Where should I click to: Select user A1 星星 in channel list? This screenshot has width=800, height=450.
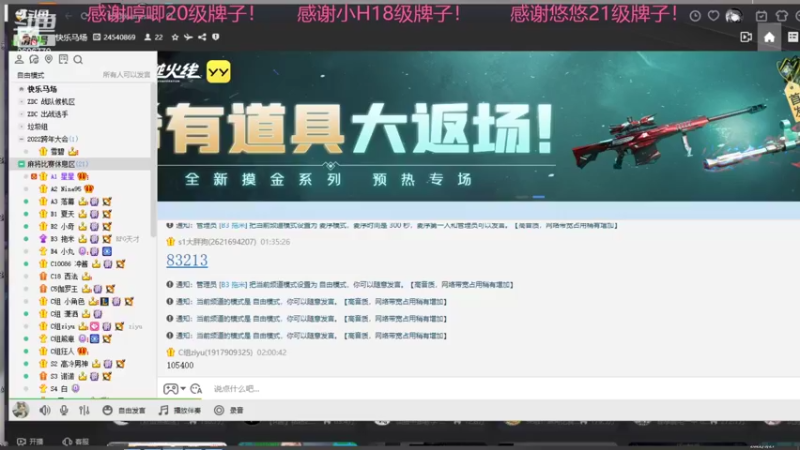pyautogui.click(x=62, y=177)
